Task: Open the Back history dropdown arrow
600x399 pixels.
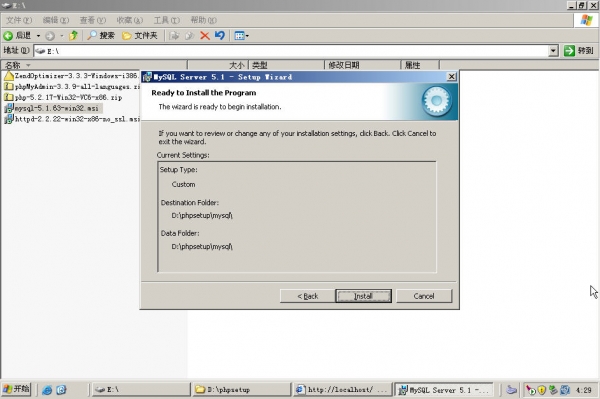Action: (x=38, y=36)
